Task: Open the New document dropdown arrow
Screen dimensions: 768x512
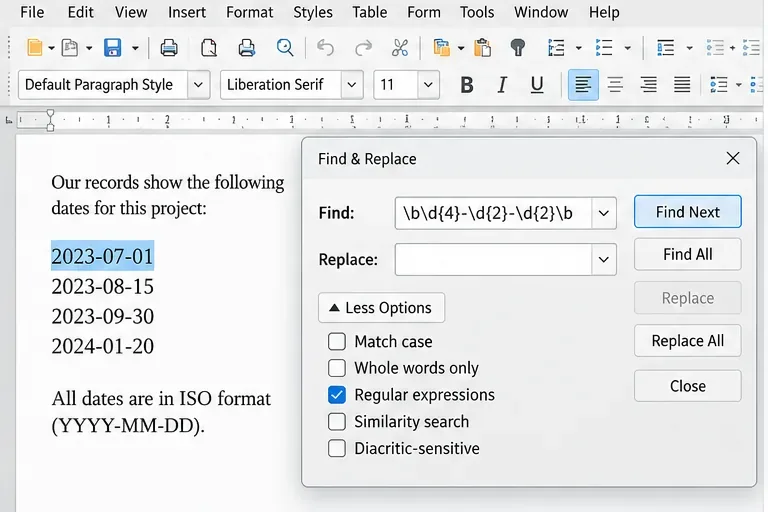Action: point(51,48)
